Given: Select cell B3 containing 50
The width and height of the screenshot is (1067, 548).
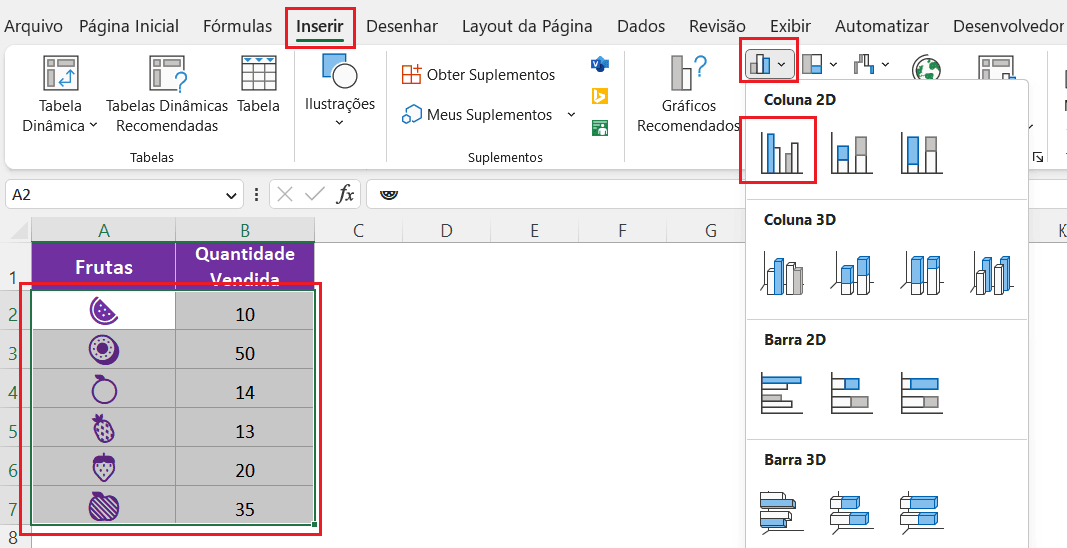Looking at the screenshot, I should (x=244, y=353).
